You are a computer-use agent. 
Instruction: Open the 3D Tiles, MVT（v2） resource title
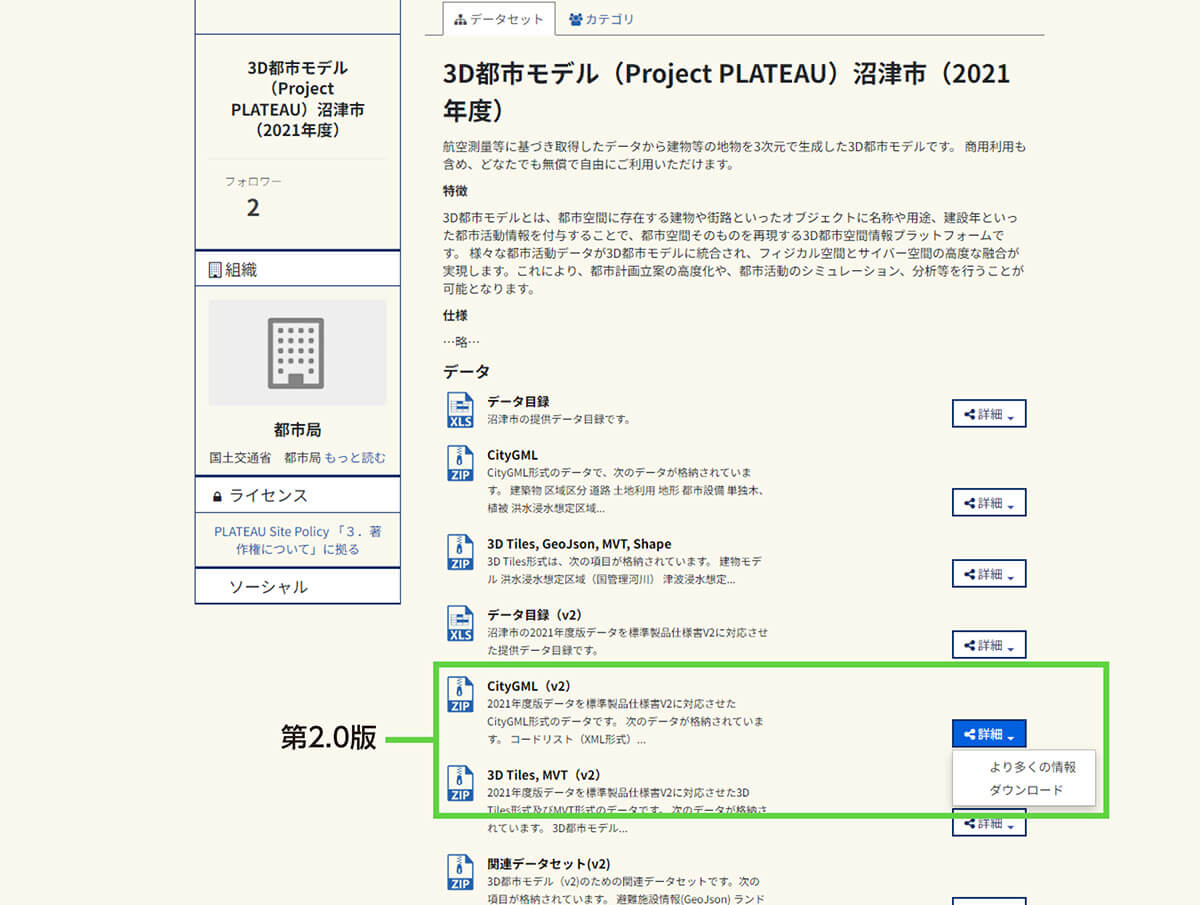[x=543, y=774]
